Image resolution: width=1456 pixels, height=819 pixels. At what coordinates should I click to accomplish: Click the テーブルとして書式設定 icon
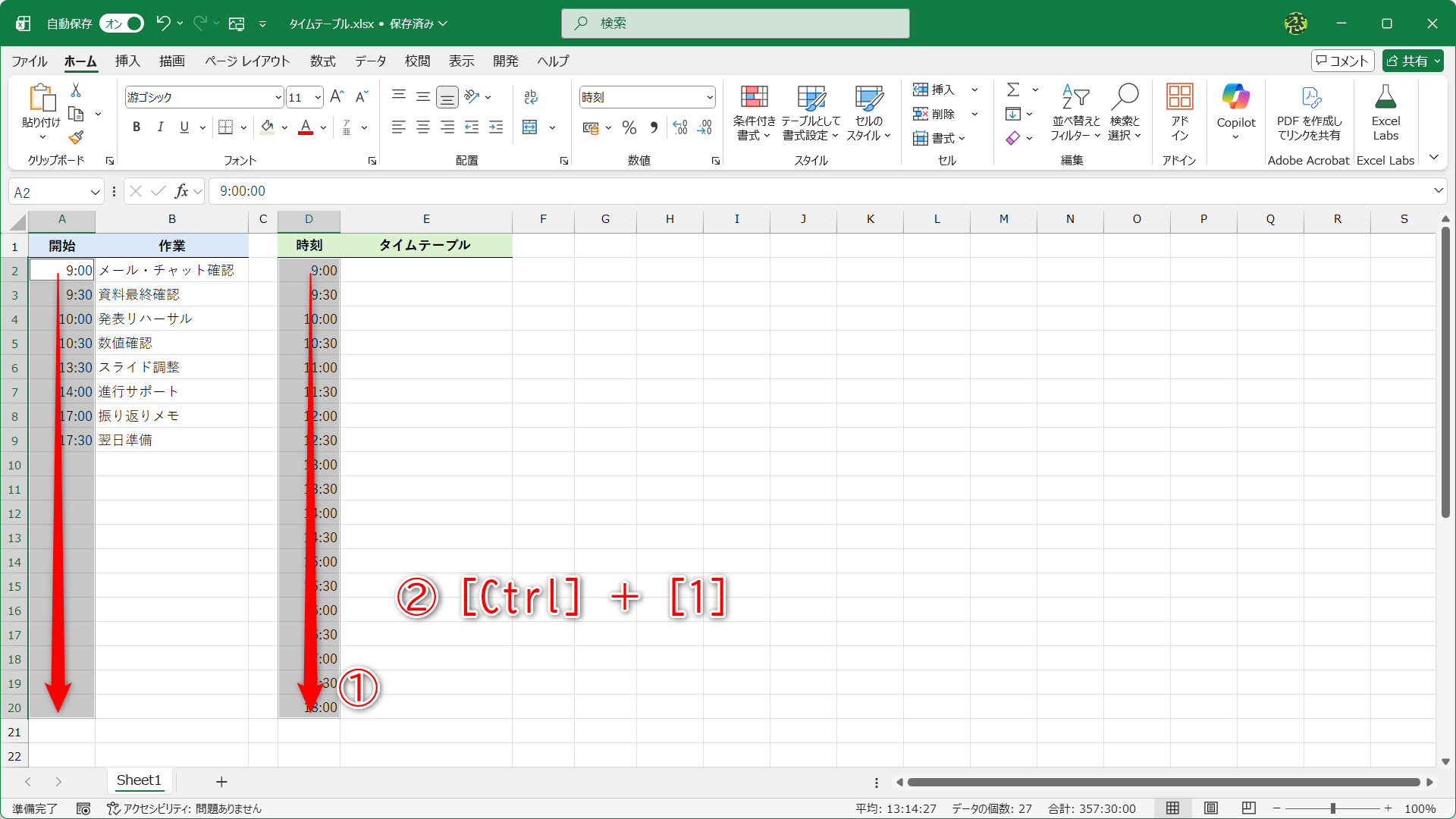tap(810, 112)
